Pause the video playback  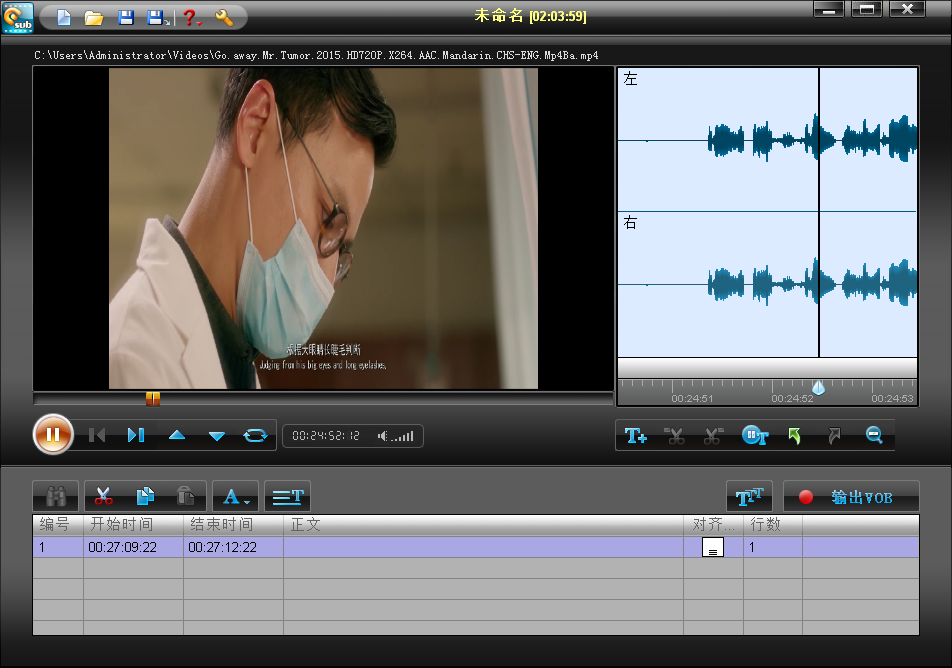coord(54,435)
